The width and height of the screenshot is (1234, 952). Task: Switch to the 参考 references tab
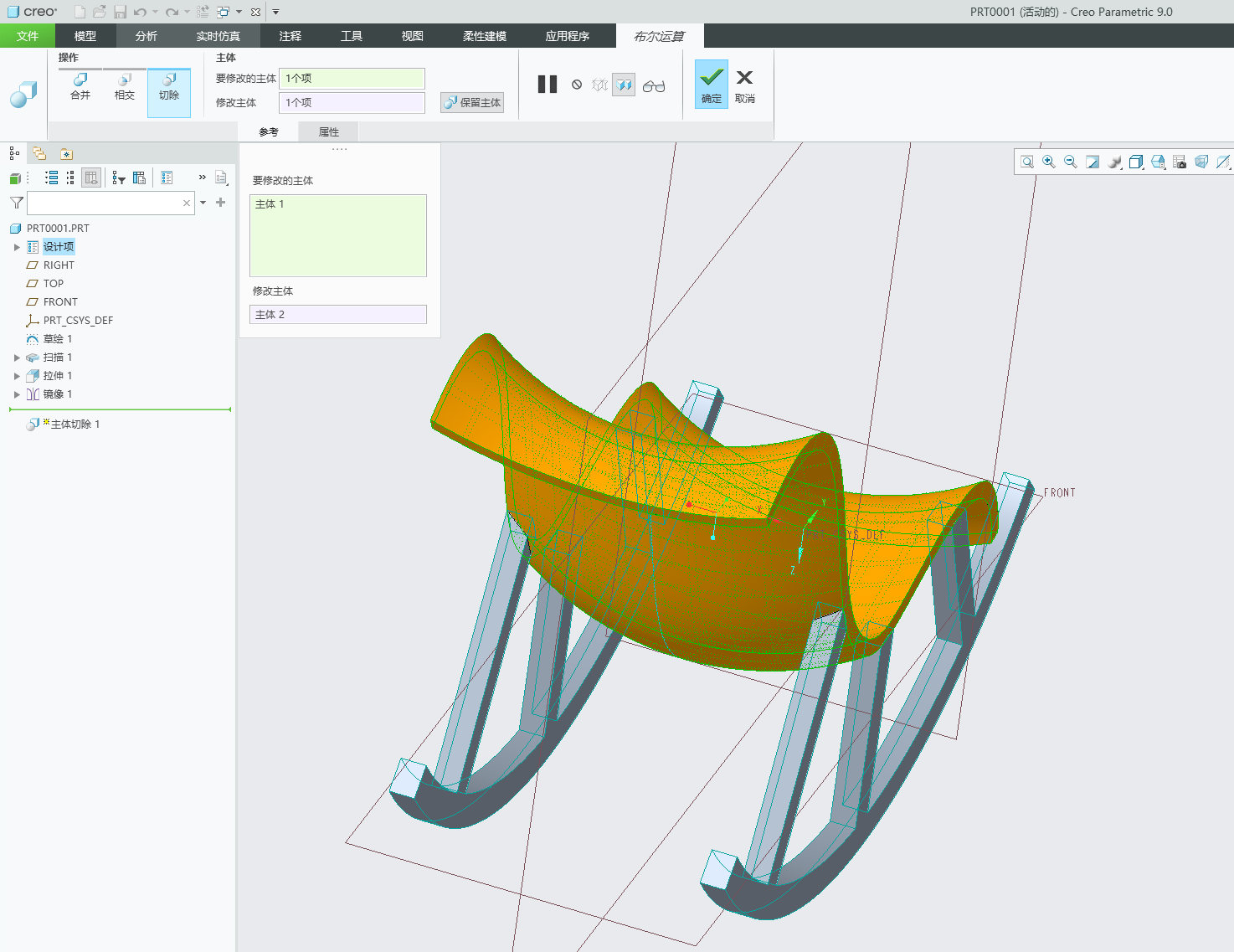(x=269, y=131)
